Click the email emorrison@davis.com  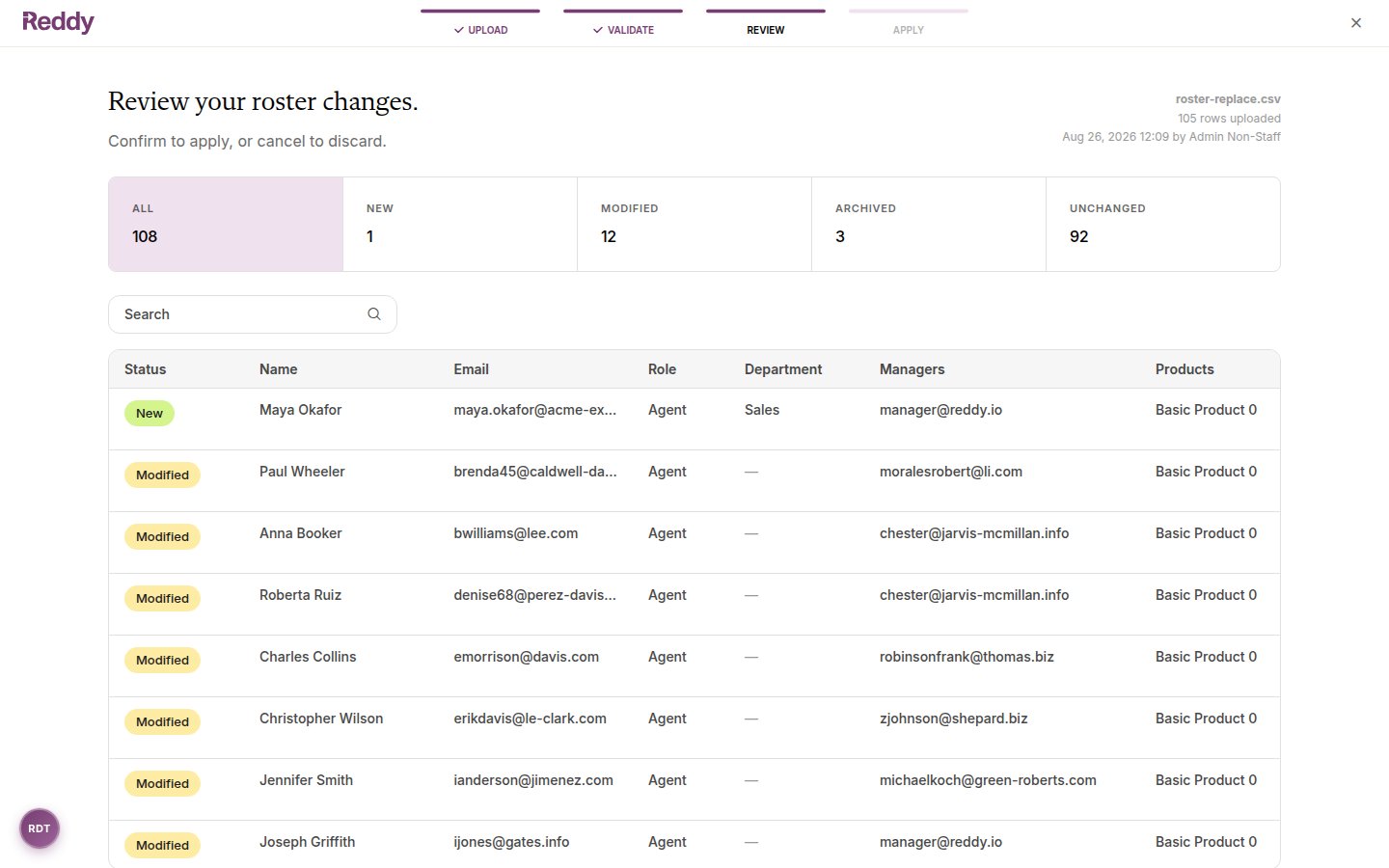(527, 657)
